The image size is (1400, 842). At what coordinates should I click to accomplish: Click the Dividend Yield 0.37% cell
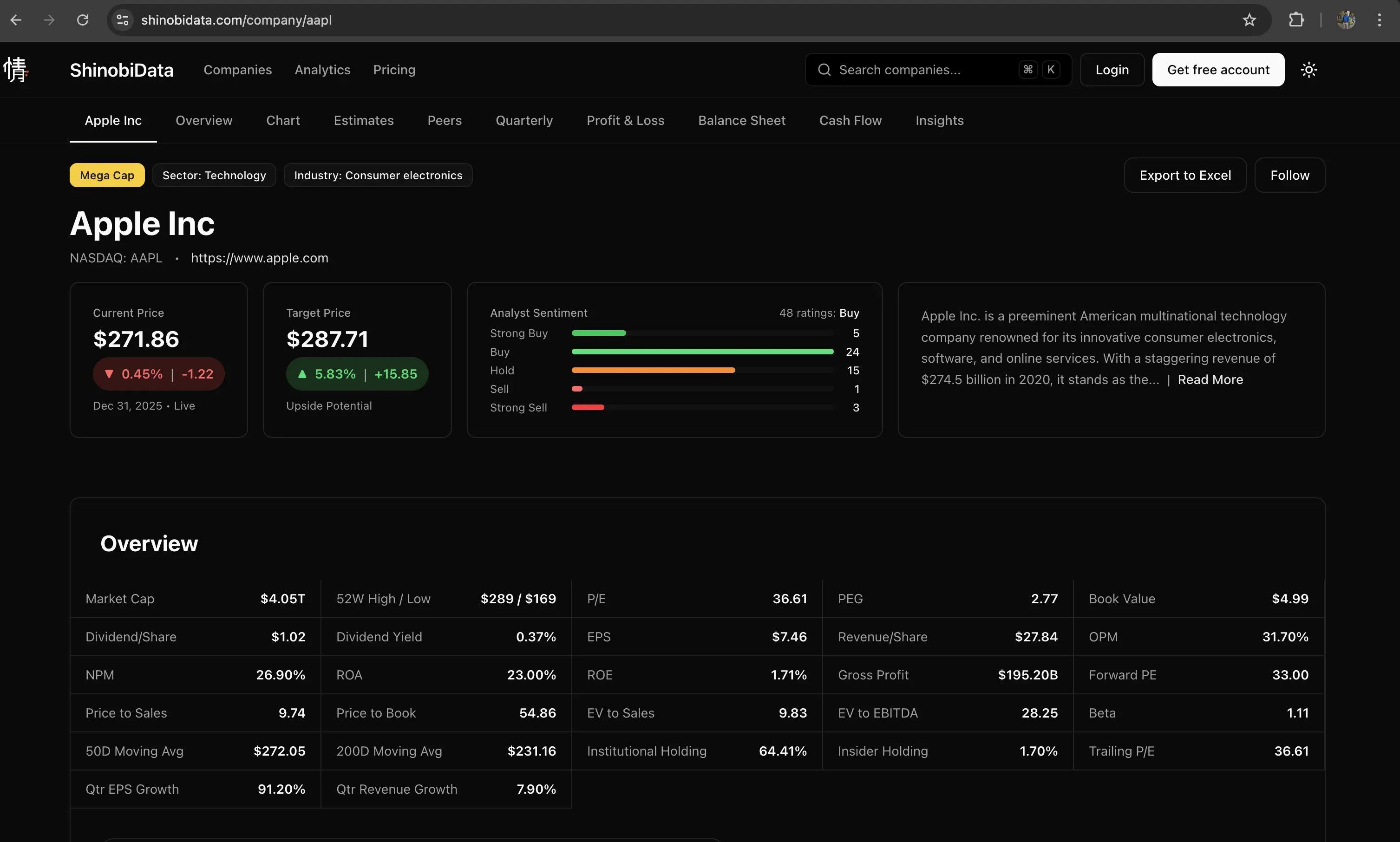[x=446, y=637]
